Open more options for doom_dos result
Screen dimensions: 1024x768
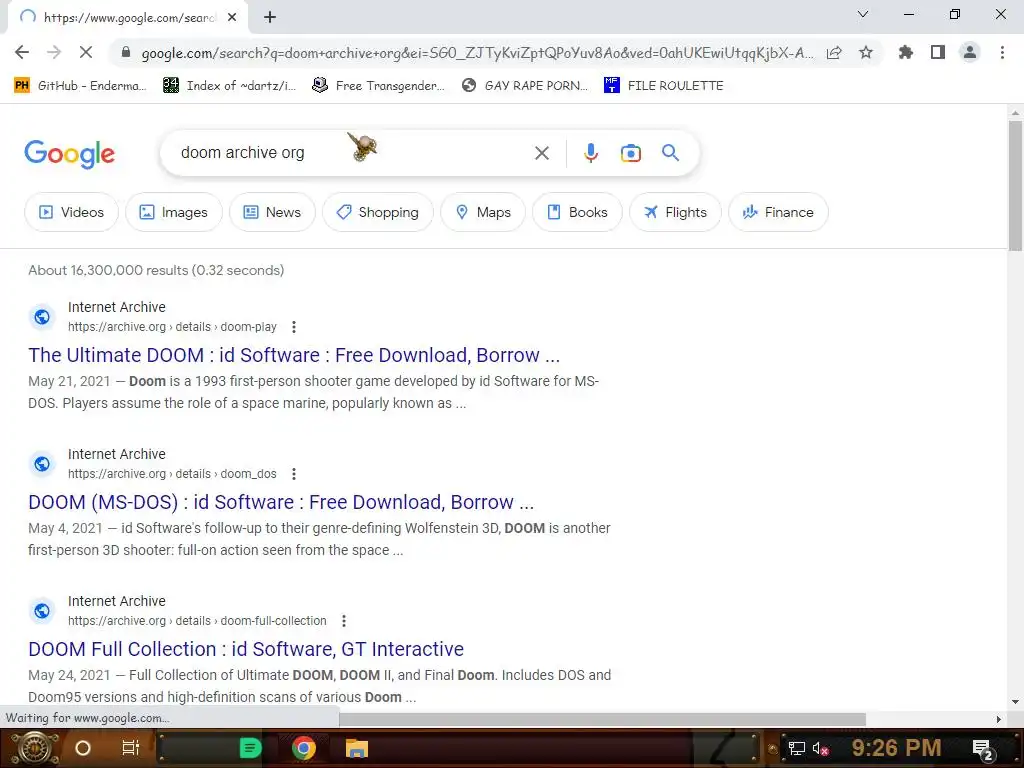294,473
